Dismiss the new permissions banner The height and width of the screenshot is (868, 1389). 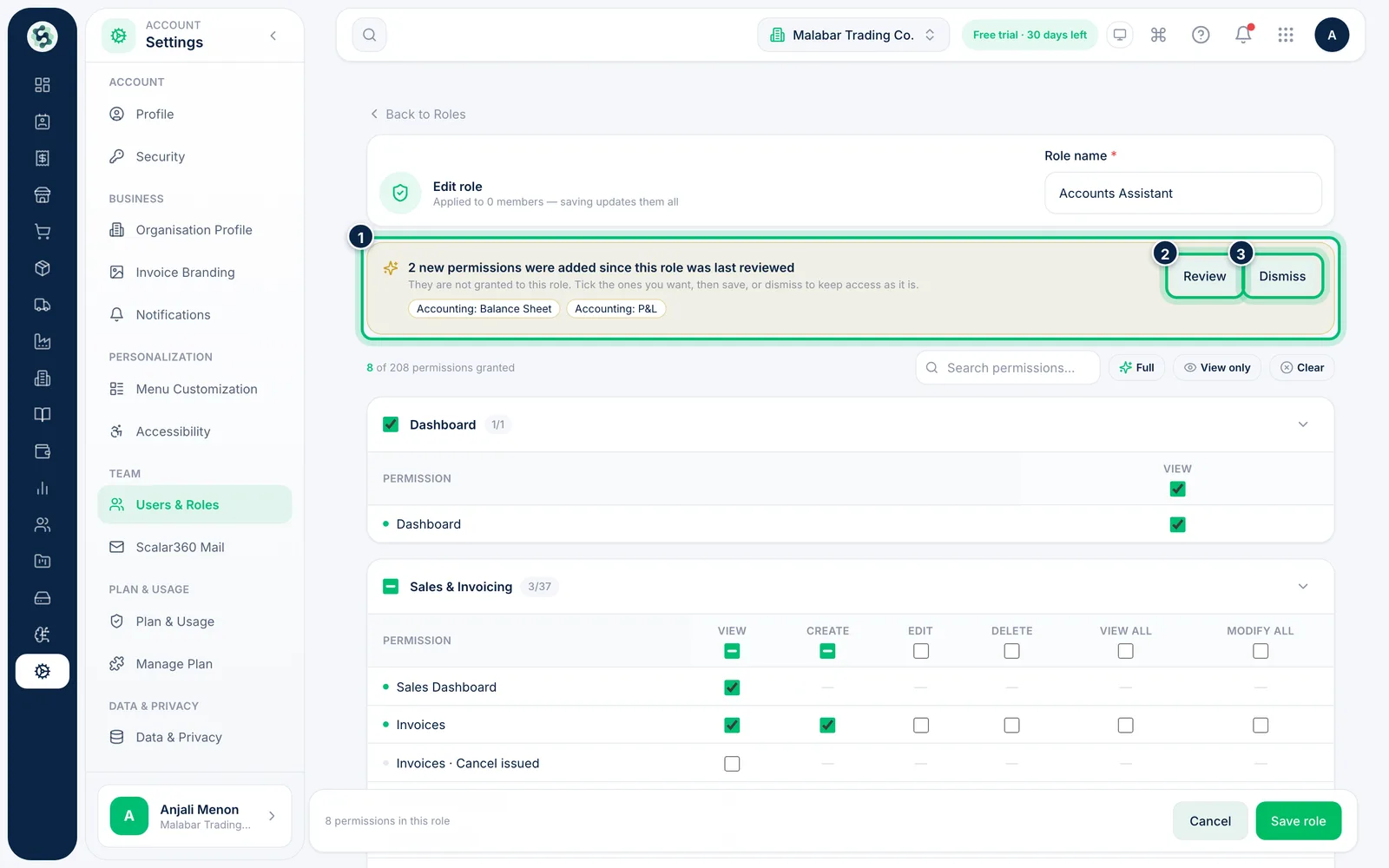(x=1282, y=276)
